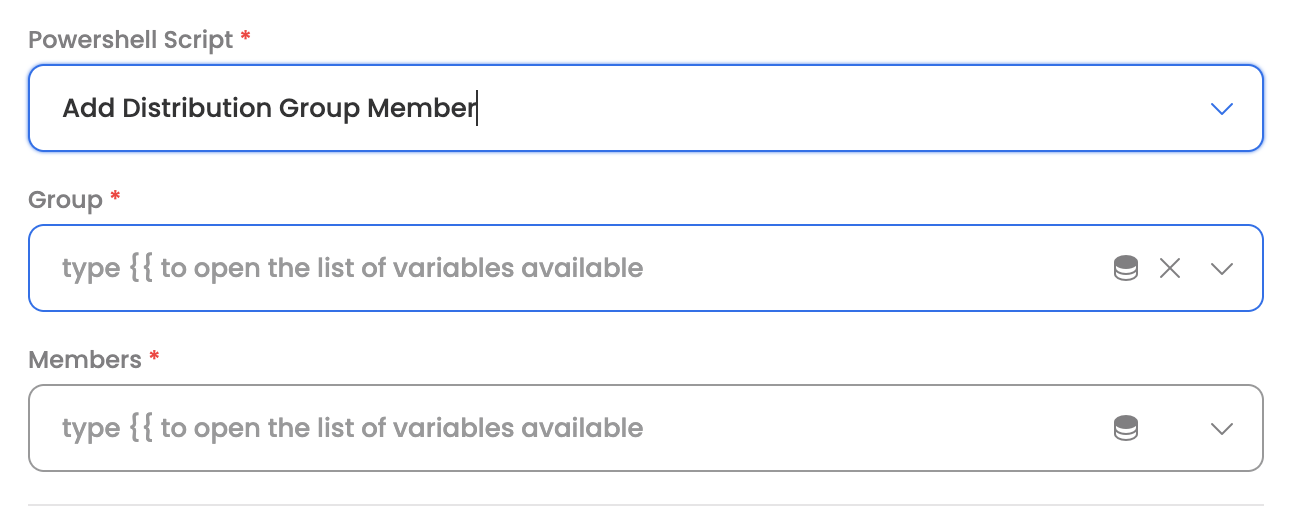Click the red asterisk beside Members label

(154, 358)
